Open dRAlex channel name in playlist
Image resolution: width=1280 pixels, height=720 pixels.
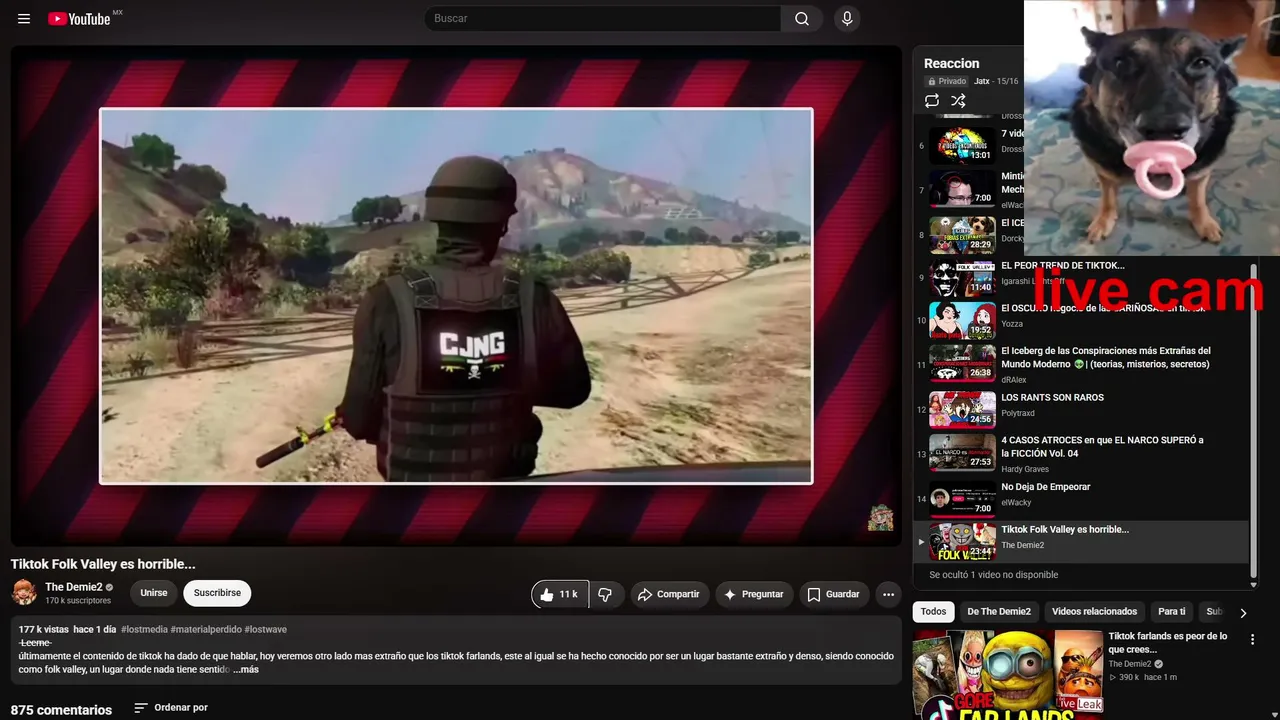(1014, 380)
